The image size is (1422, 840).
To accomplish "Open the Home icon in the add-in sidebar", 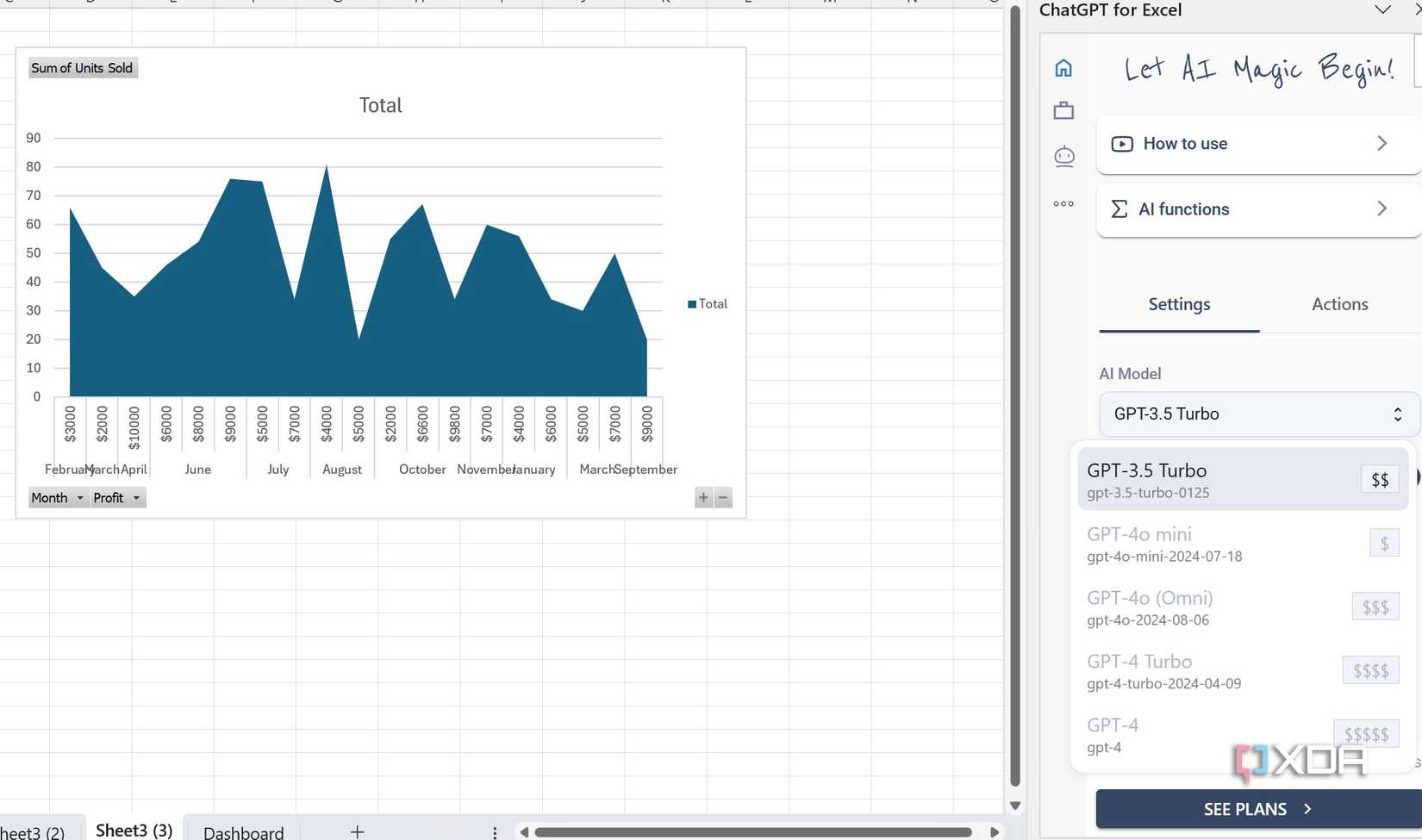I will [1063, 67].
